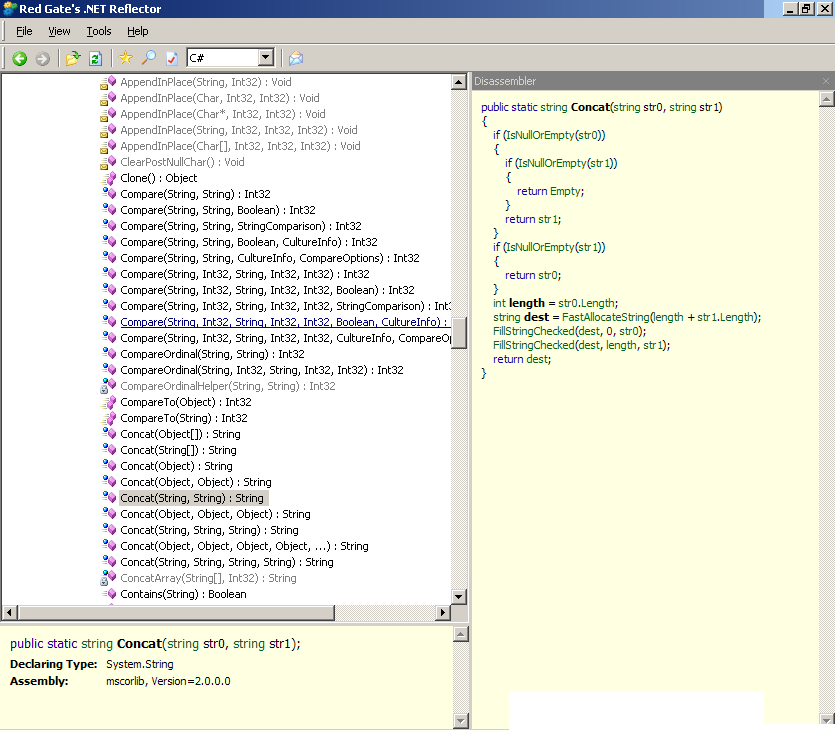Screen dimensions: 835x730
Task: Open search with the magnifier icon
Action: (149, 58)
